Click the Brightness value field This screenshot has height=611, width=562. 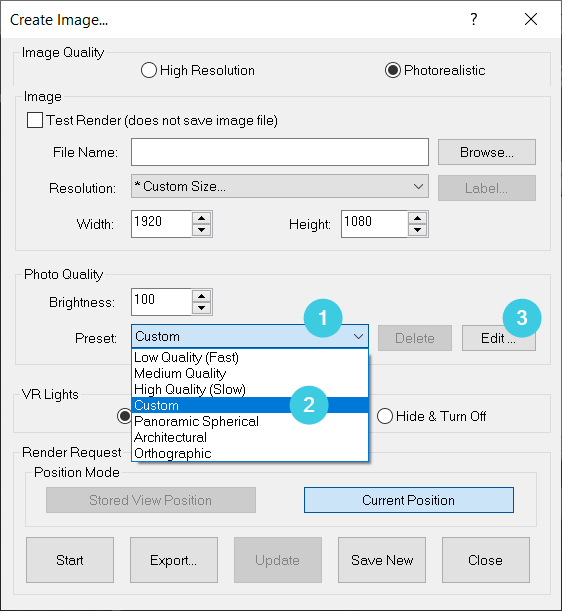[x=162, y=302]
